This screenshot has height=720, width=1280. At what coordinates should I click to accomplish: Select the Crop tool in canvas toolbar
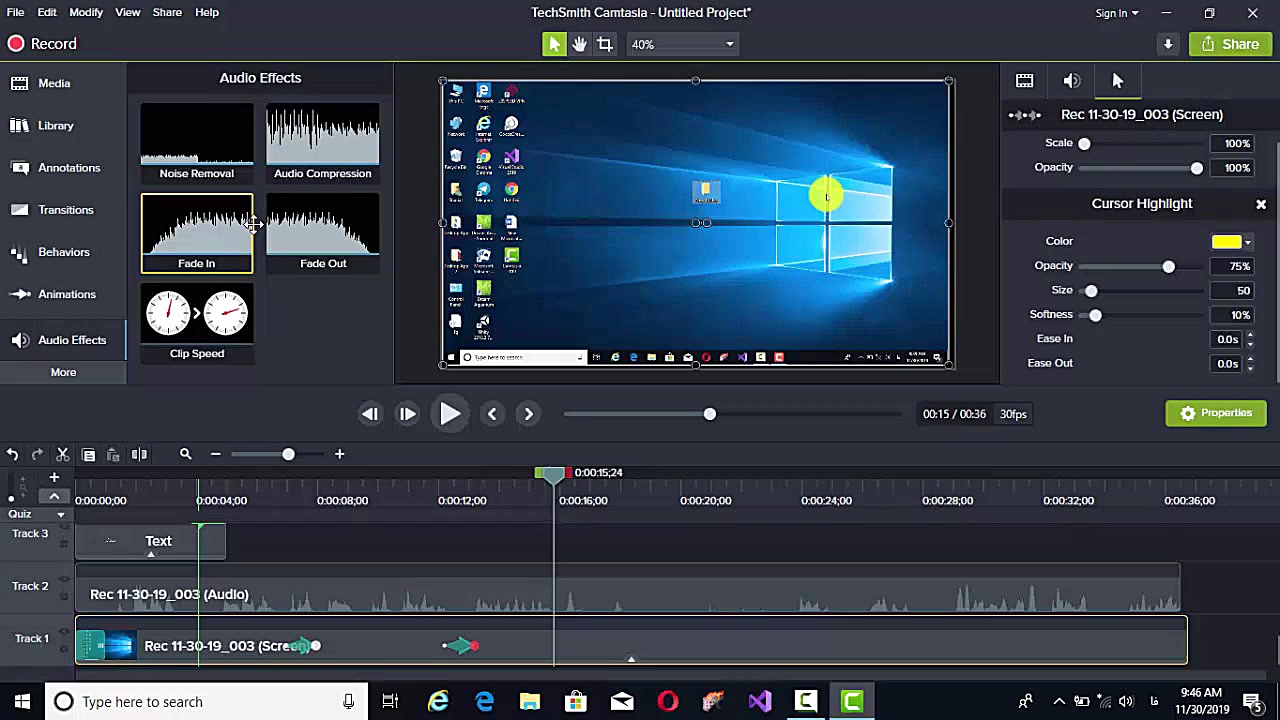point(605,44)
